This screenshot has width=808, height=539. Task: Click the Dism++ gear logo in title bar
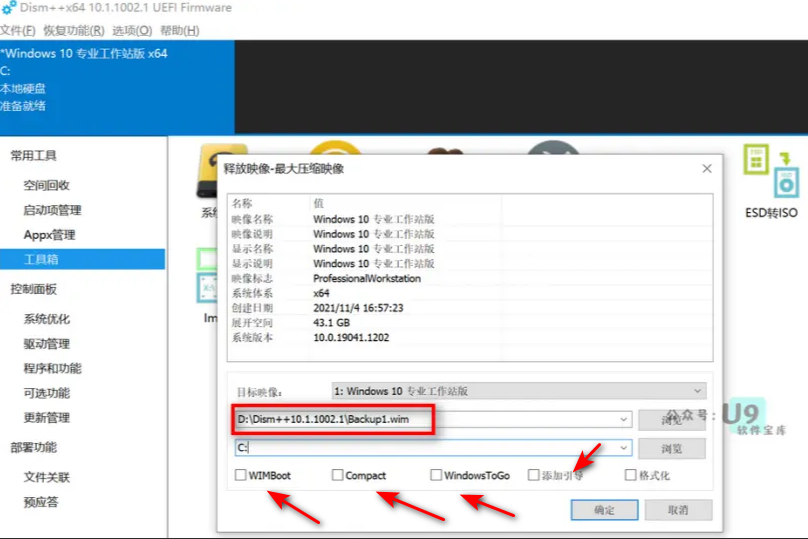tap(9, 9)
